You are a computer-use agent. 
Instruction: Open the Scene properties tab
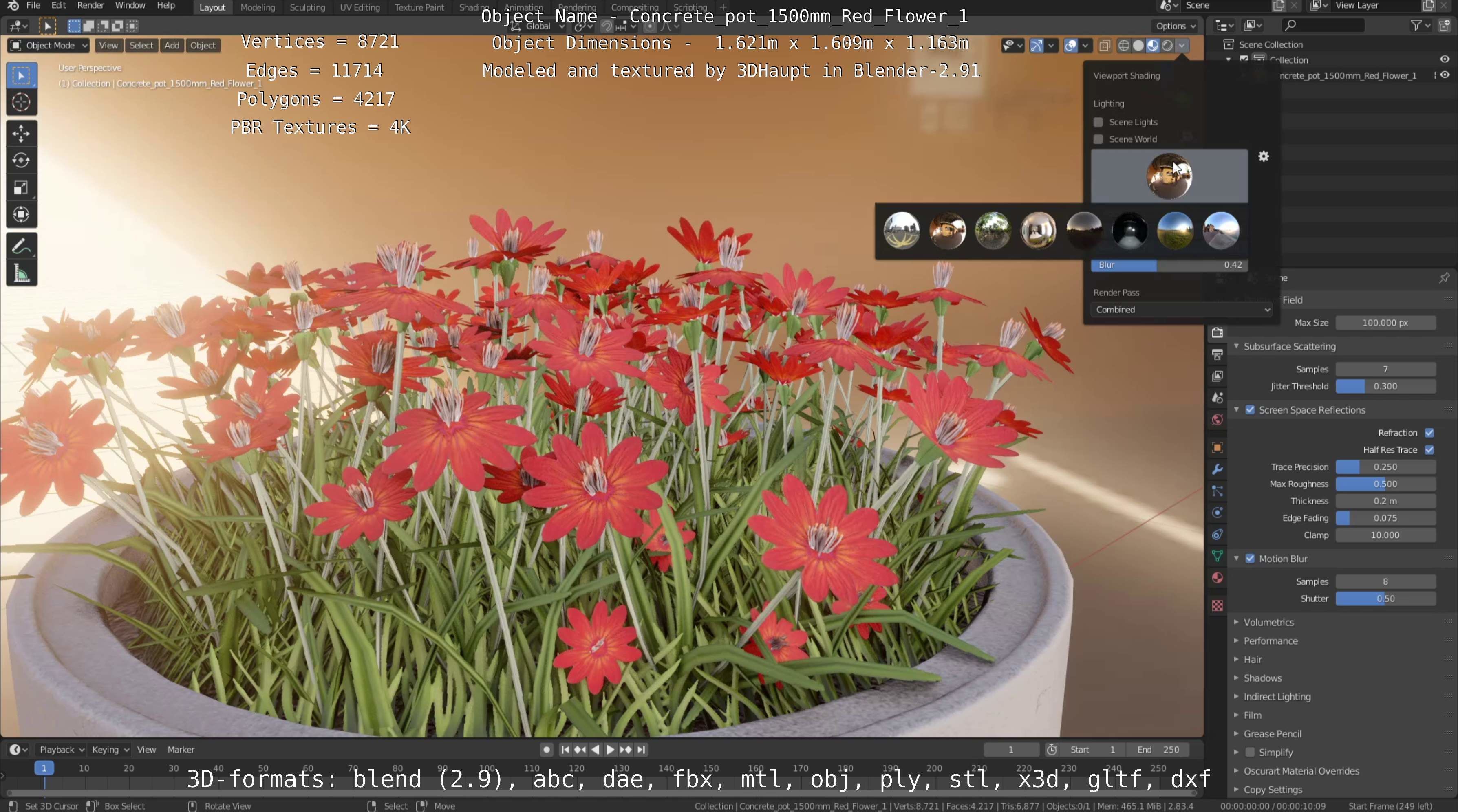(x=1218, y=398)
